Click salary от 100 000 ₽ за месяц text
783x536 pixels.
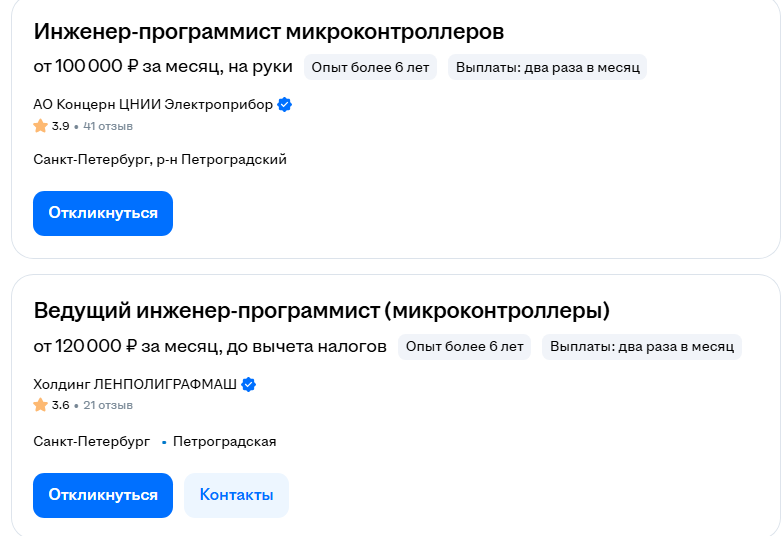point(163,67)
